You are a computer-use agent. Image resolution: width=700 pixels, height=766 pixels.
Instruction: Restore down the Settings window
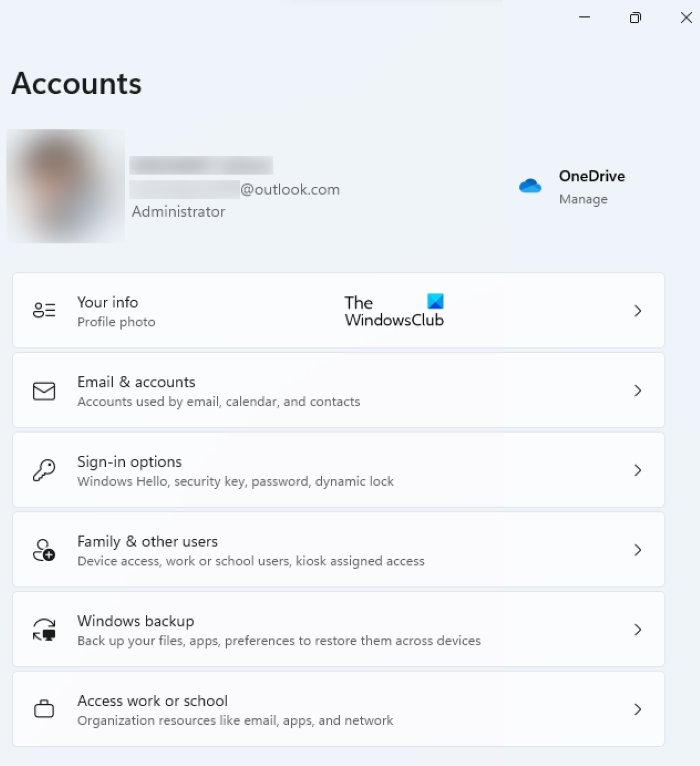click(x=635, y=18)
